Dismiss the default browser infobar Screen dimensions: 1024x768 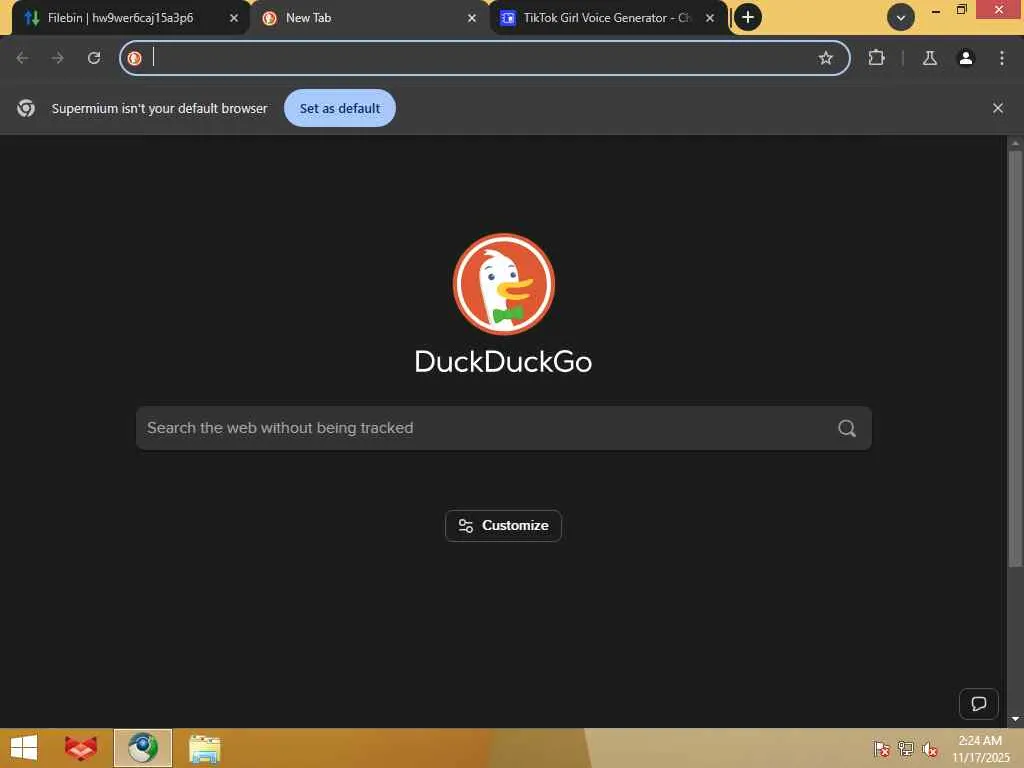(x=998, y=108)
